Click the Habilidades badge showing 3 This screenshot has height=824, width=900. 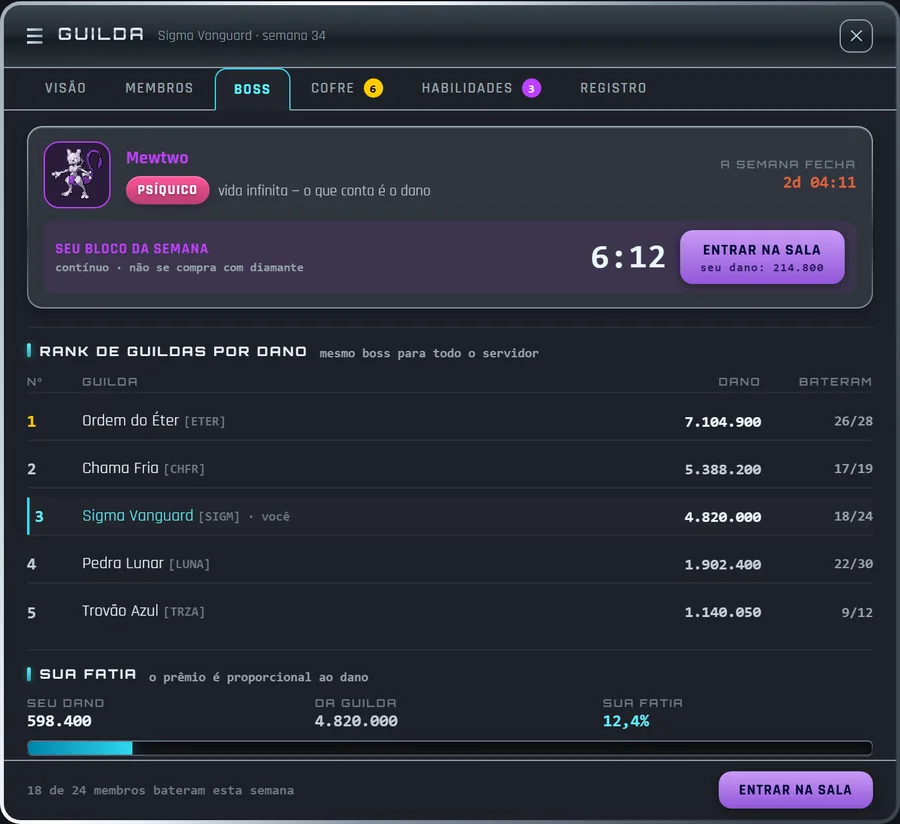pos(531,88)
